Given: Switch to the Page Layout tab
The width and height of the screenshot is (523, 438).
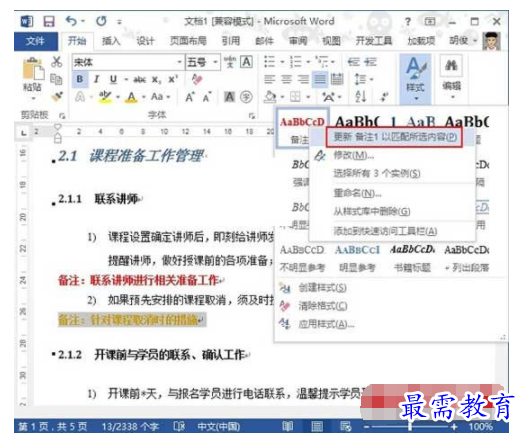Looking at the screenshot, I should (188, 41).
